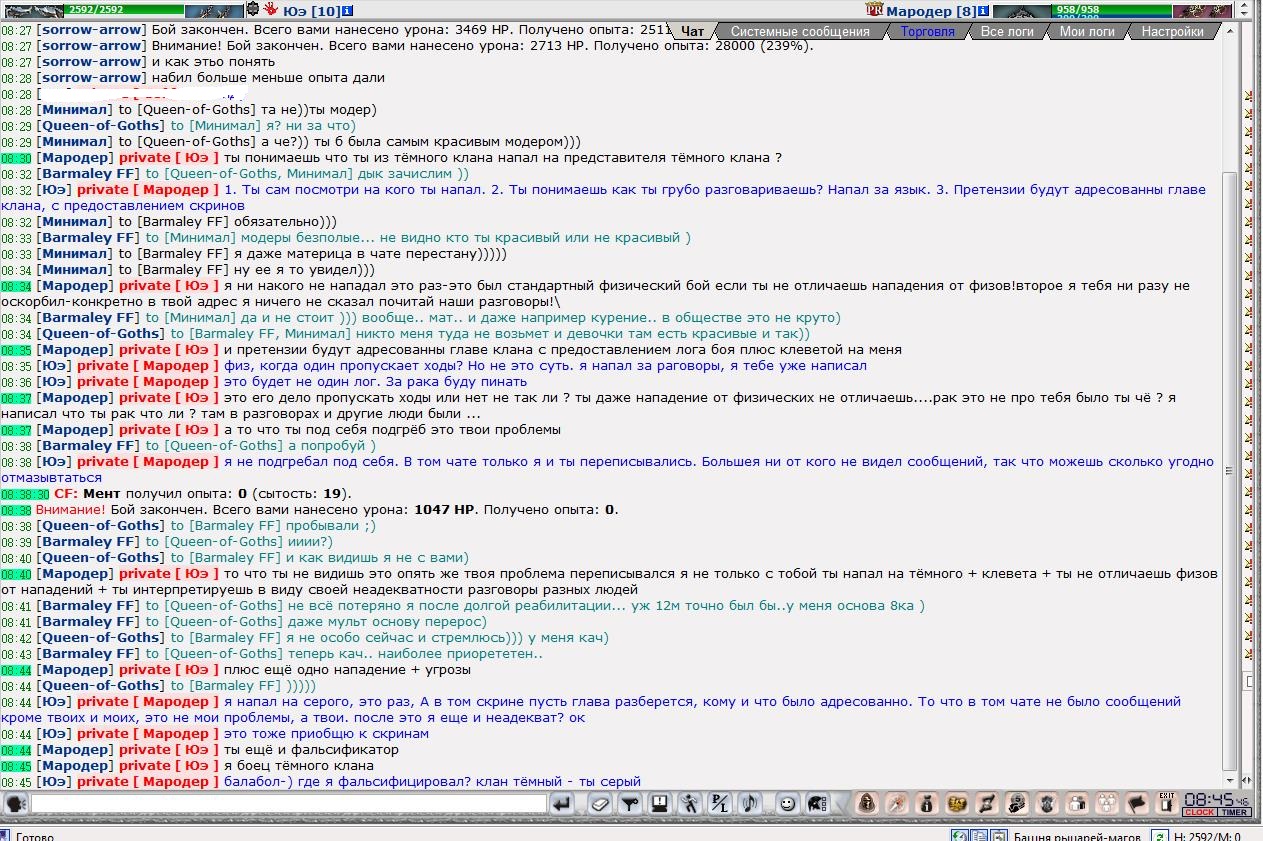
Task: Switch to the Чат tab
Action: coord(692,31)
